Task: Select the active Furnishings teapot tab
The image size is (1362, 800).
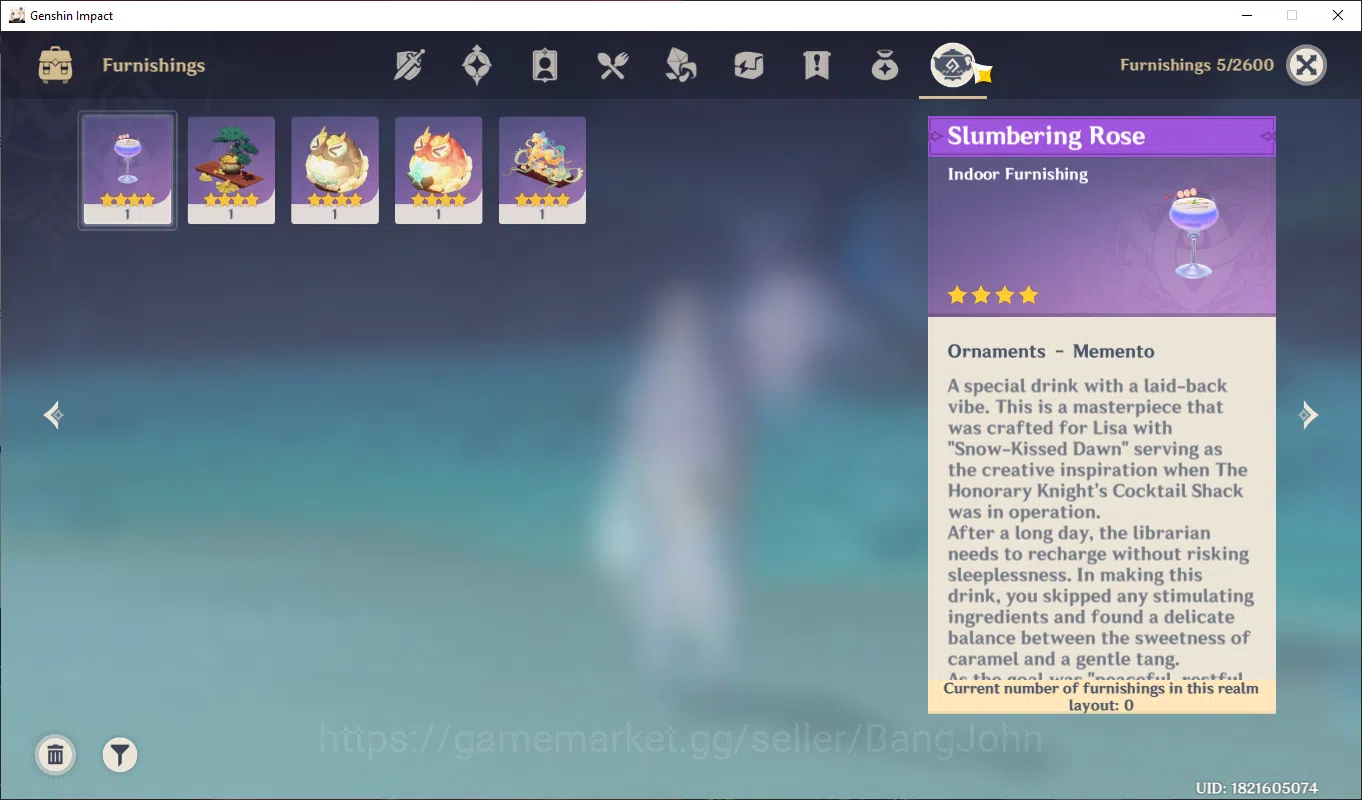Action: click(x=953, y=66)
